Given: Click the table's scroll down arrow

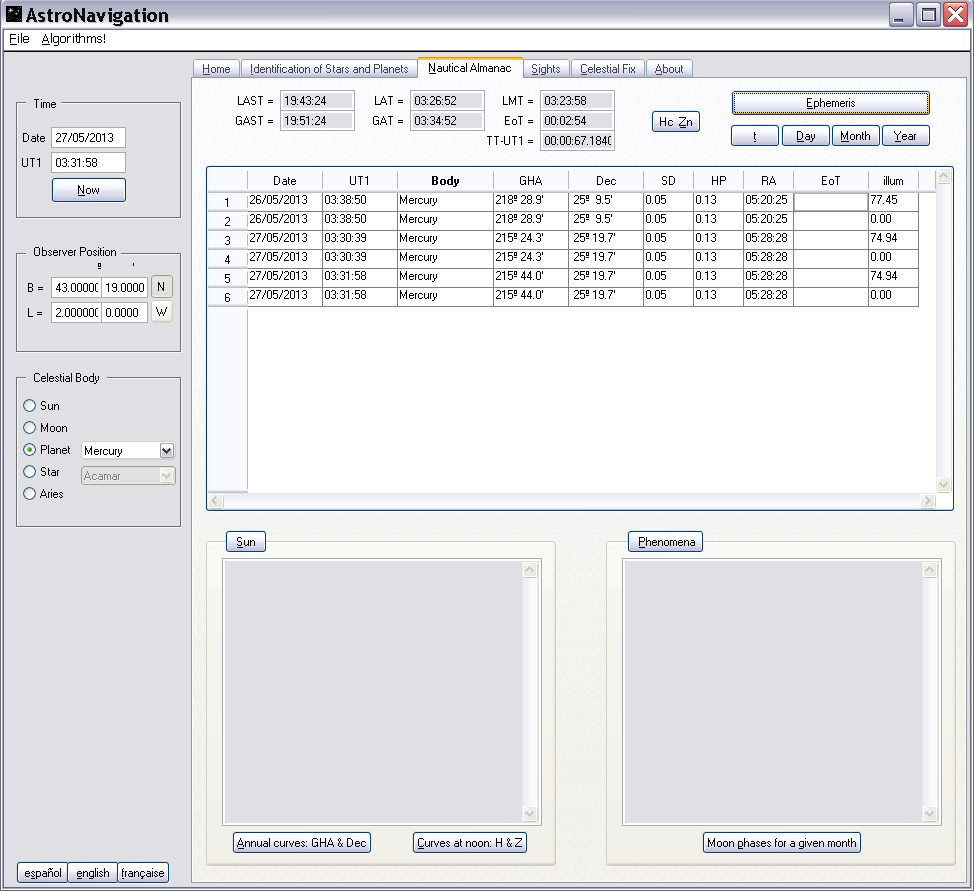Looking at the screenshot, I should [x=944, y=484].
